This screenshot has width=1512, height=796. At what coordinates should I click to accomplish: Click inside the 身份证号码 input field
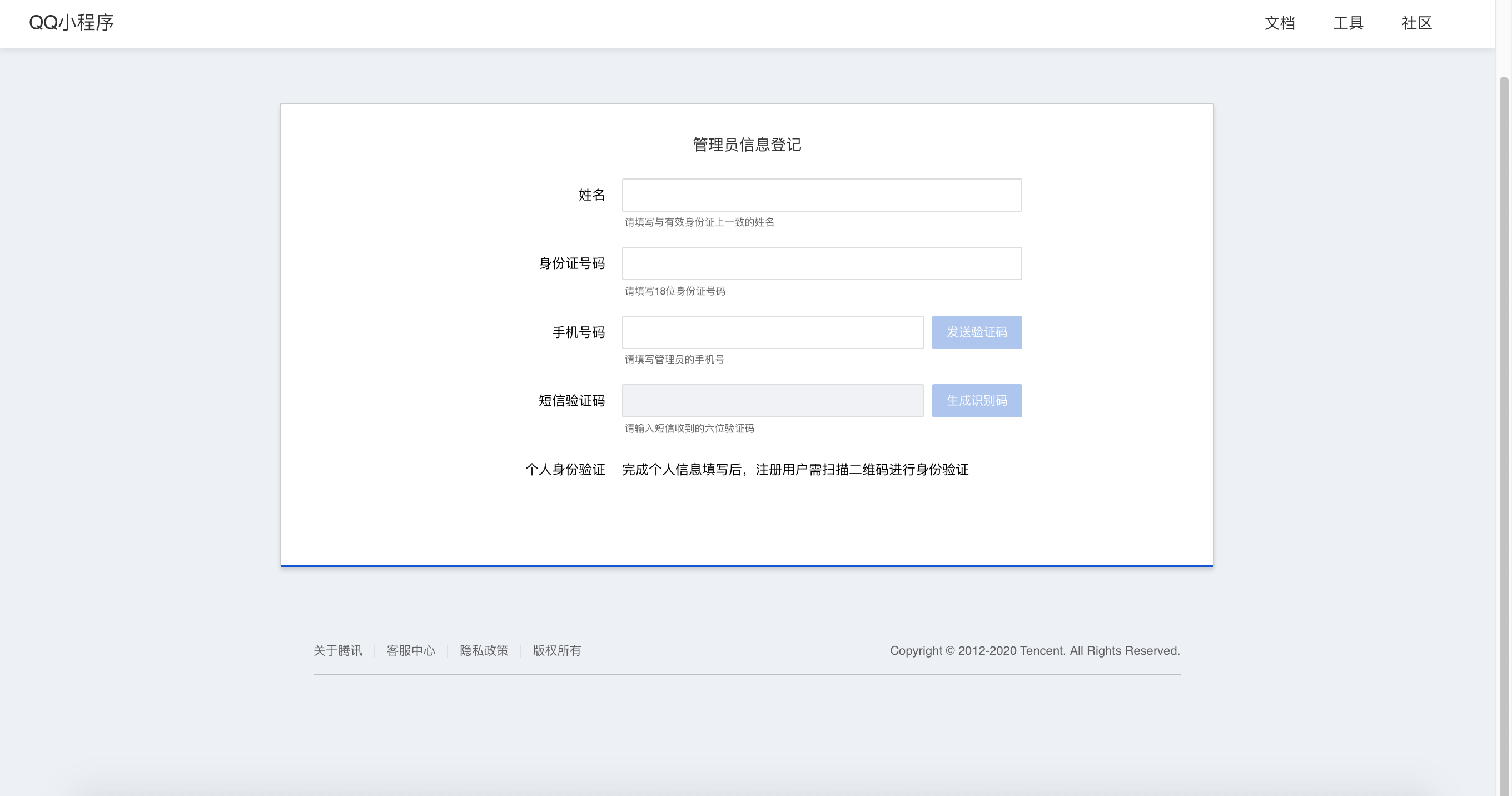822,263
